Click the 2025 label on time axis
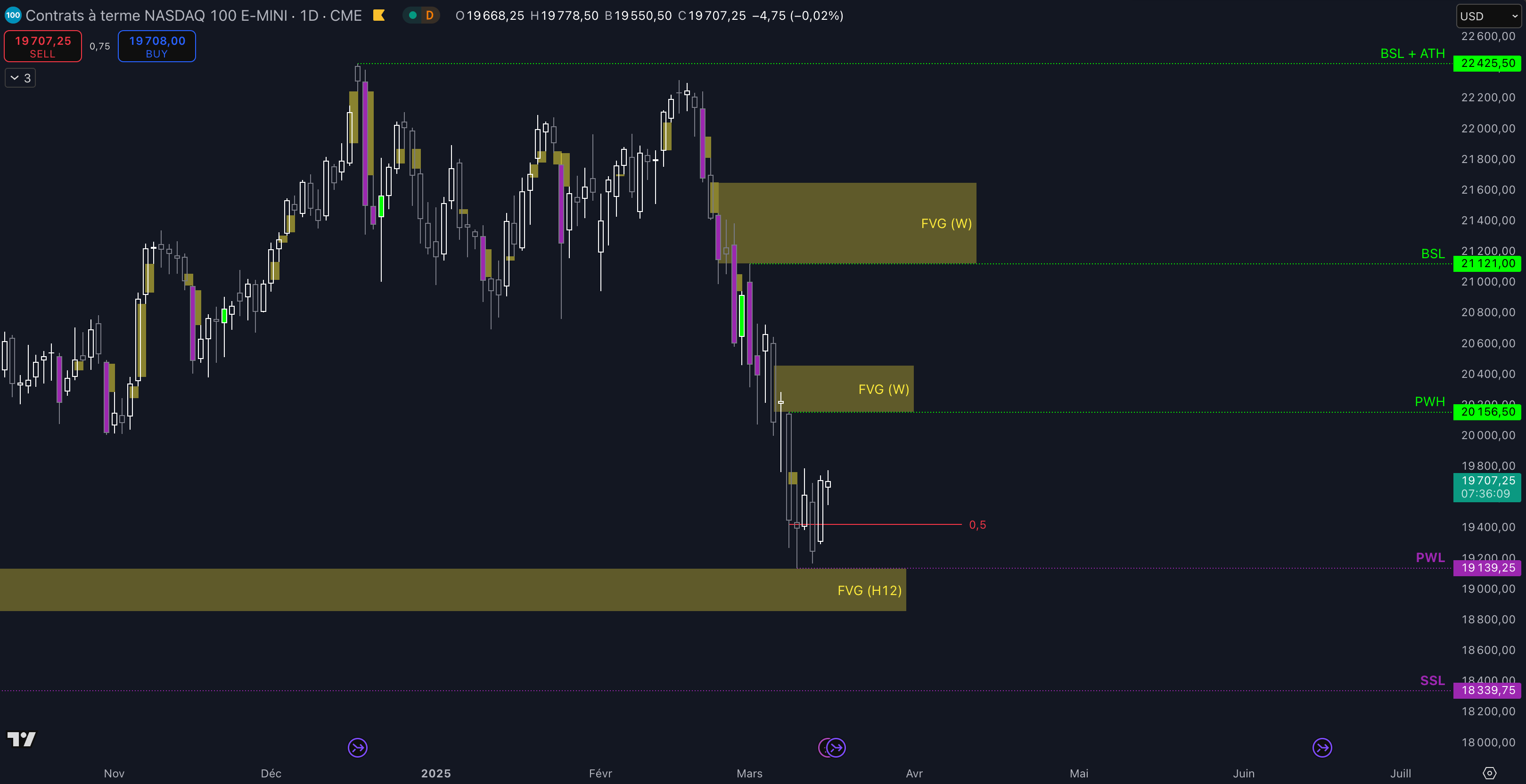Viewport: 1526px width, 784px height. 436,773
